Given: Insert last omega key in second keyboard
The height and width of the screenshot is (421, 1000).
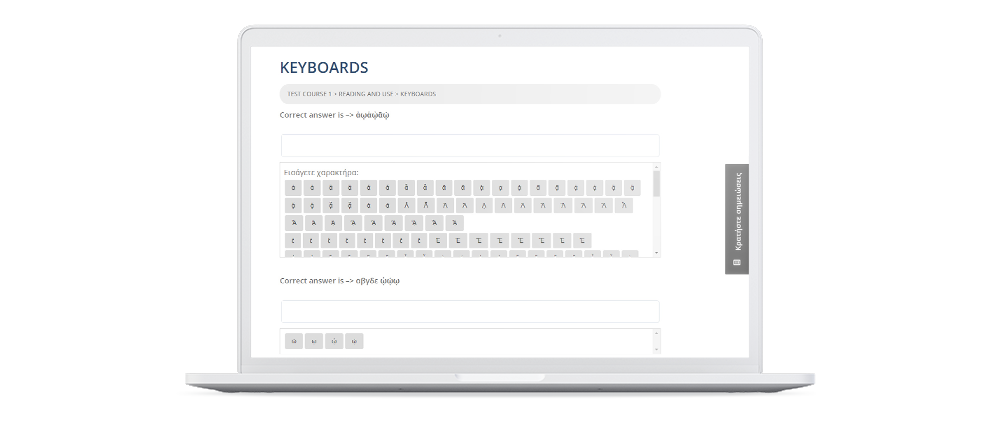Looking at the screenshot, I should click(x=354, y=341).
